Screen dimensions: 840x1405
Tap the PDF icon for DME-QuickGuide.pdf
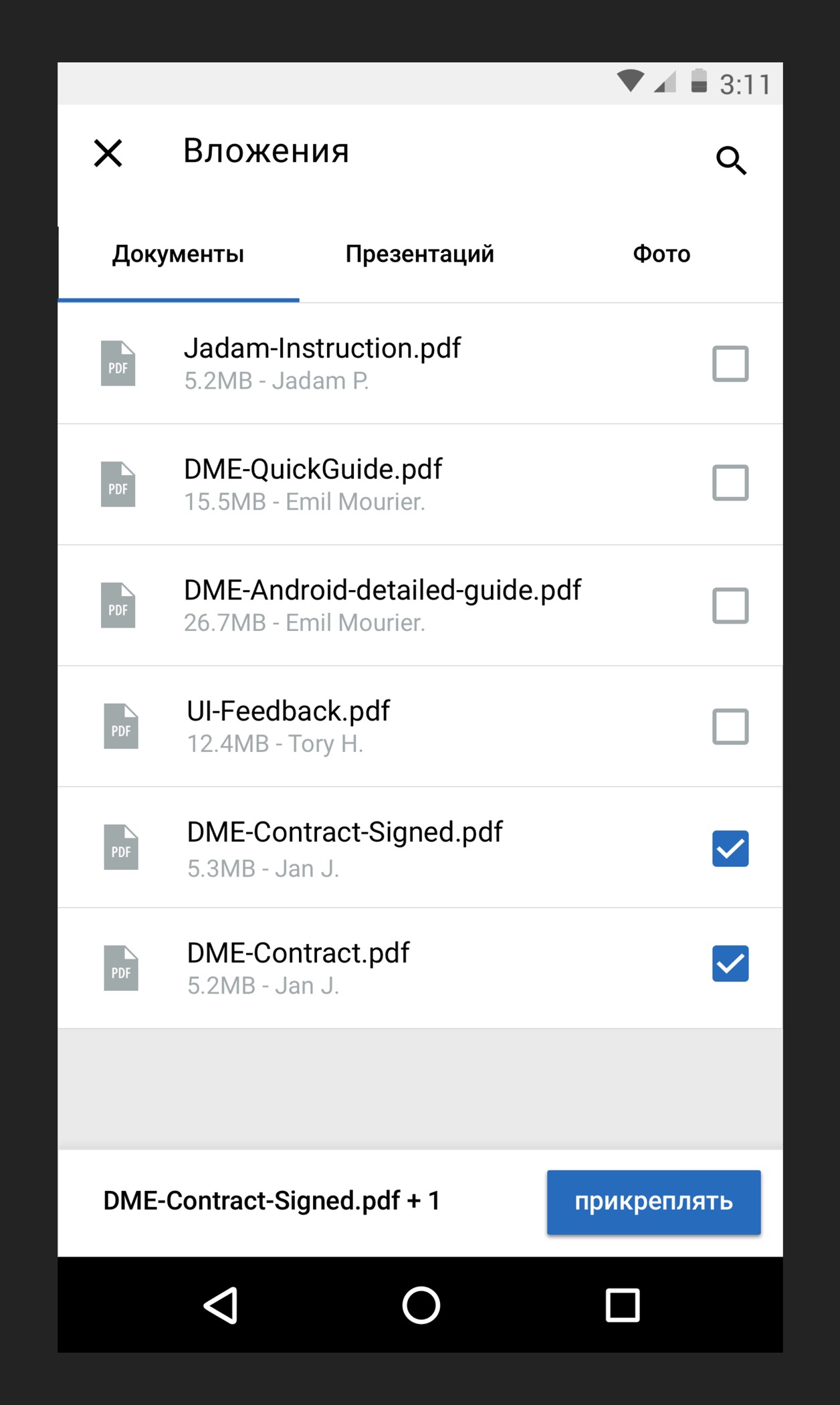pyautogui.click(x=118, y=484)
